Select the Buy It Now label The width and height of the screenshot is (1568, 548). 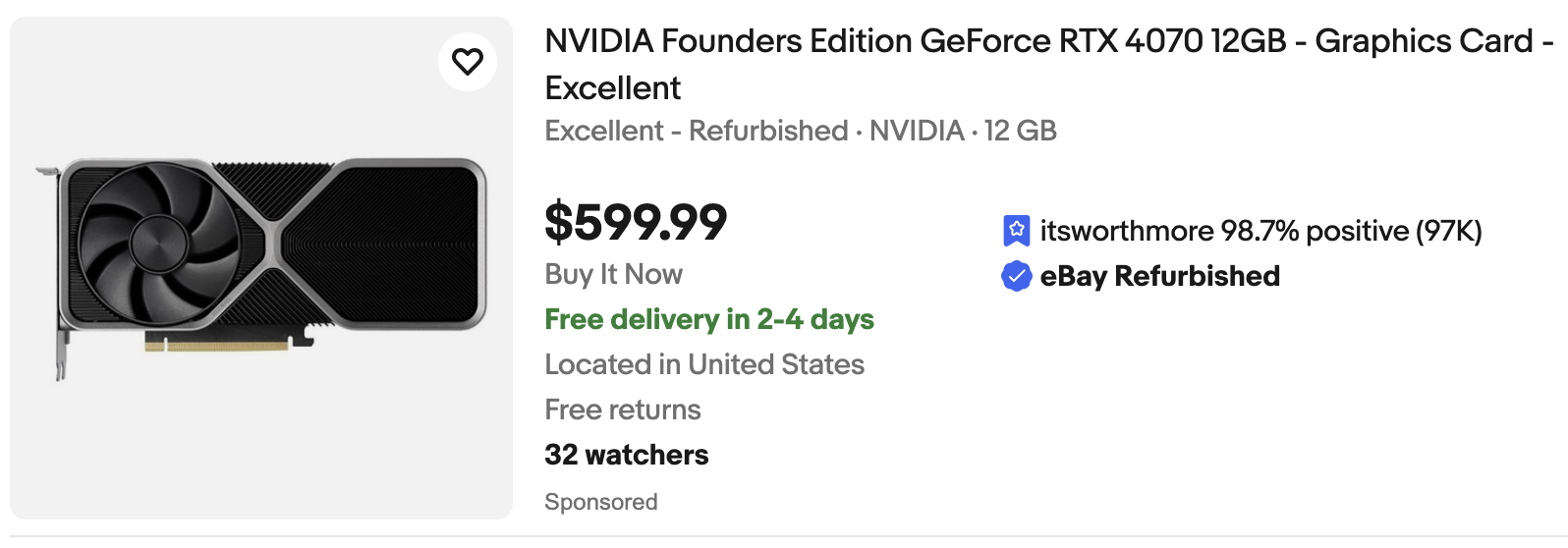[x=613, y=274]
